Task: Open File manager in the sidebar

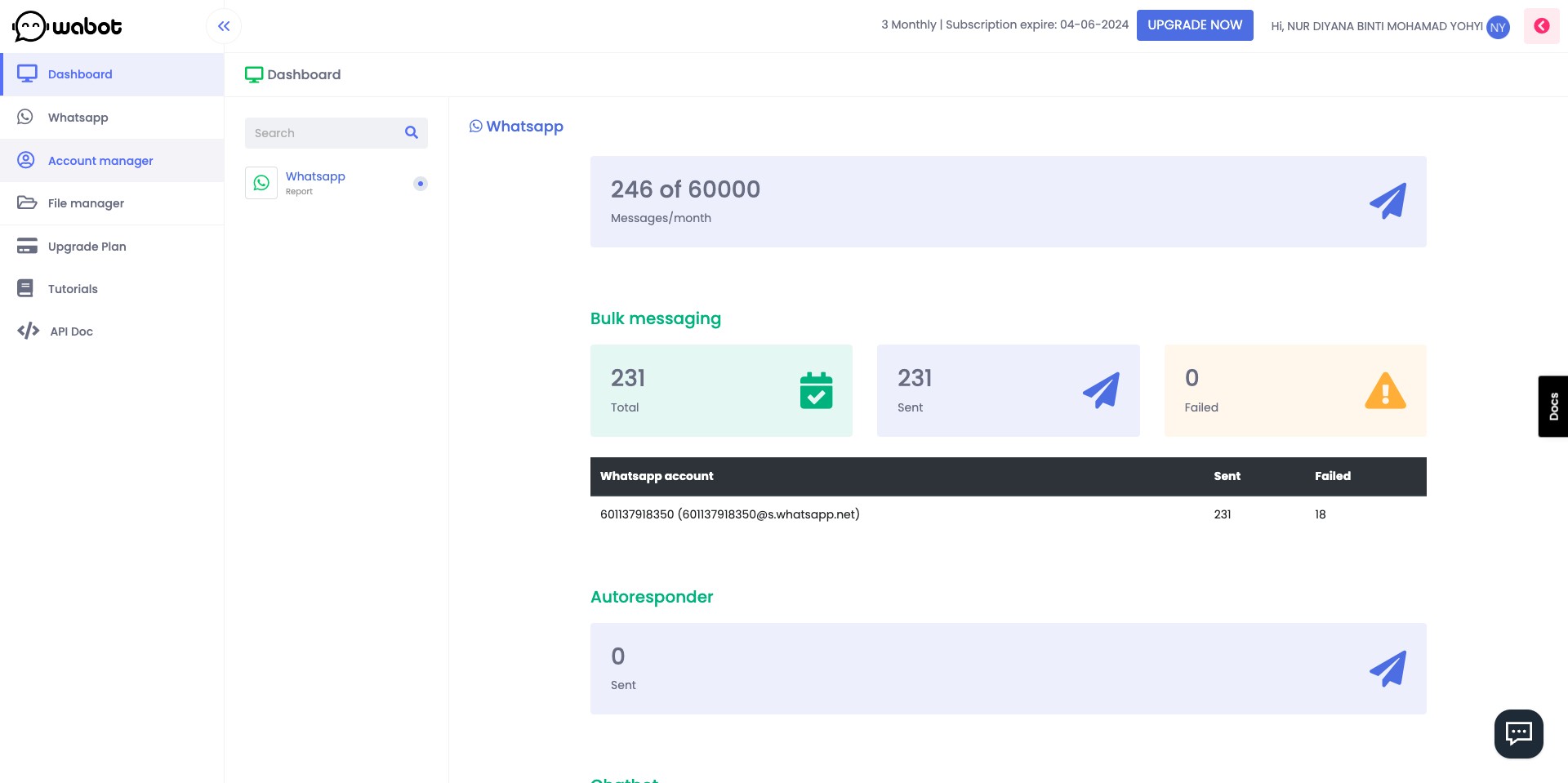Action: point(112,203)
